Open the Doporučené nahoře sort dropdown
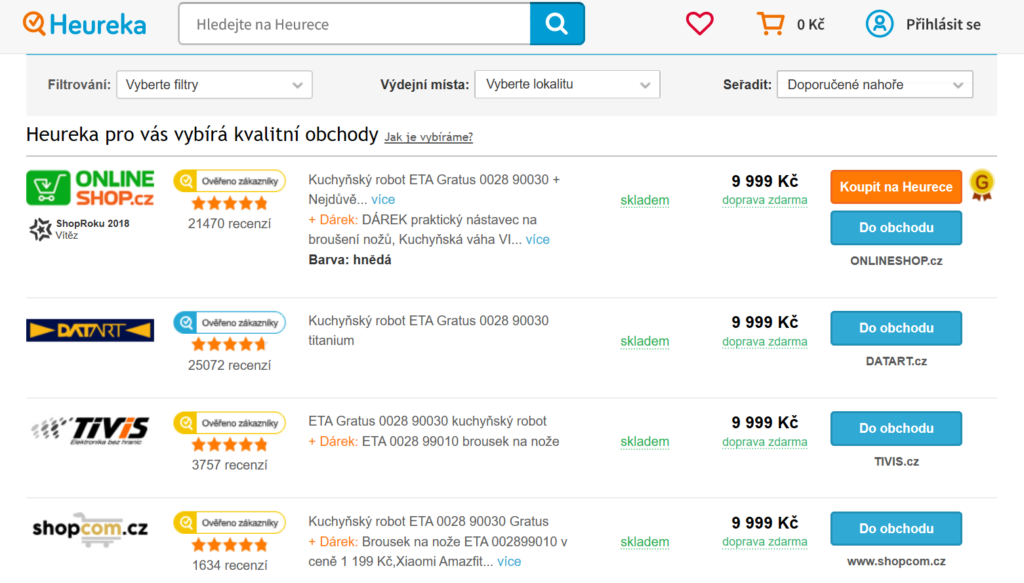Viewport: 1024px width, 583px height. click(874, 85)
